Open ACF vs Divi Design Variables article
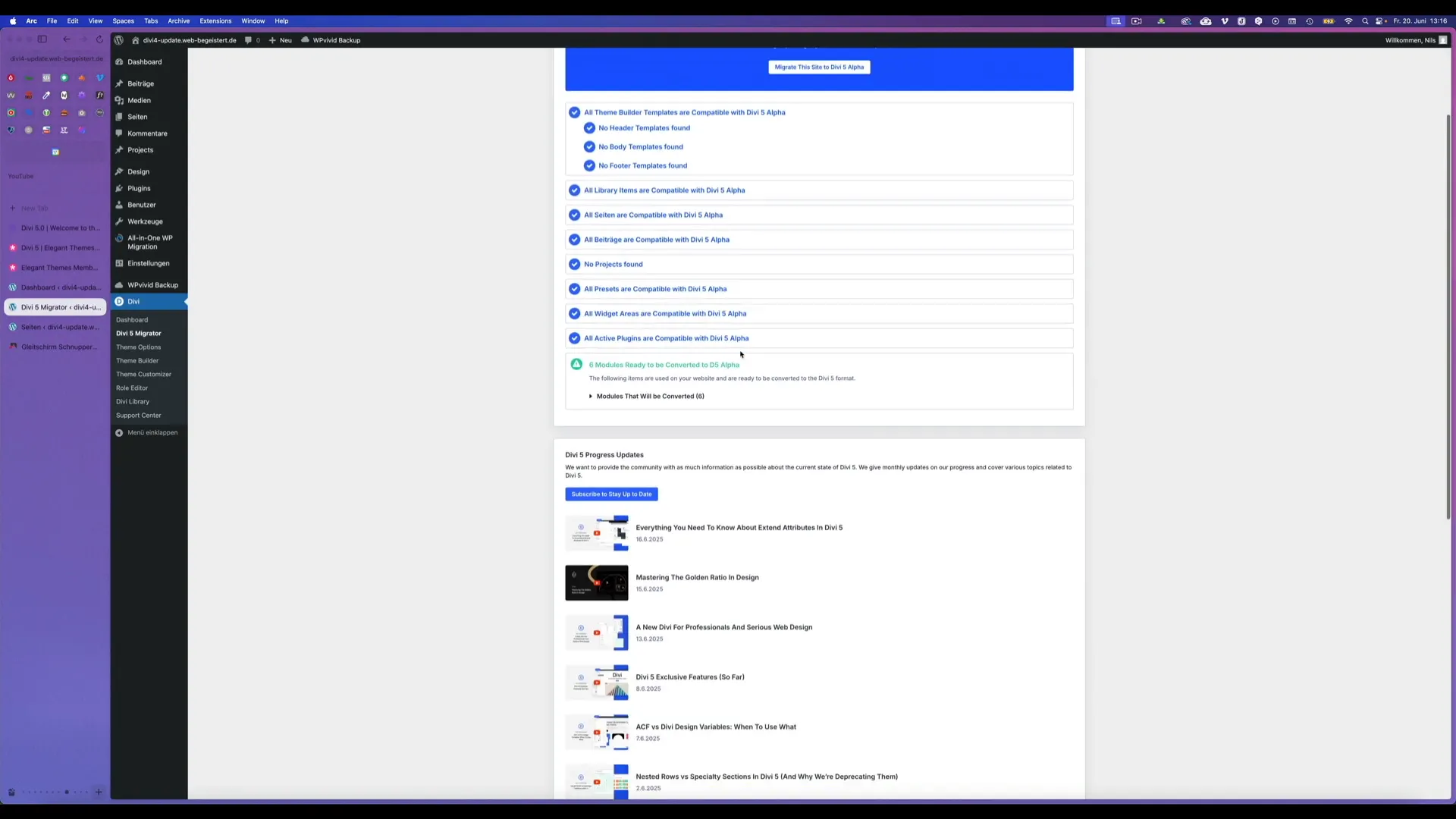 coord(716,727)
